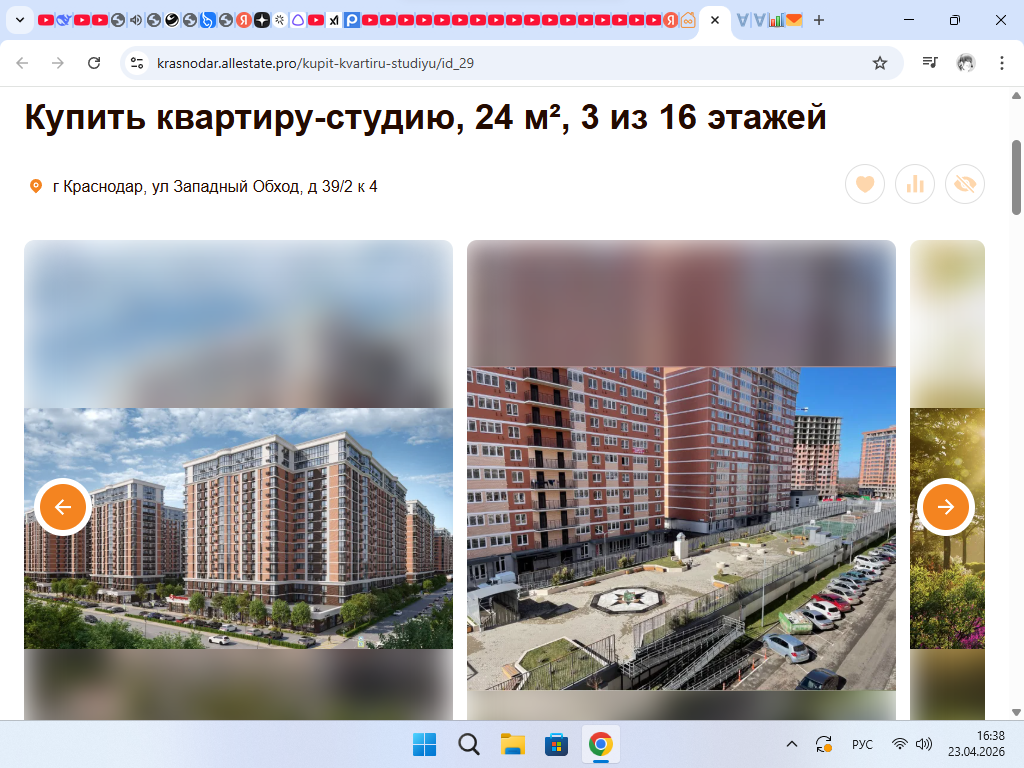This screenshot has width=1024, height=768.
Task: Open Chrome profile avatar
Action: coord(966,63)
